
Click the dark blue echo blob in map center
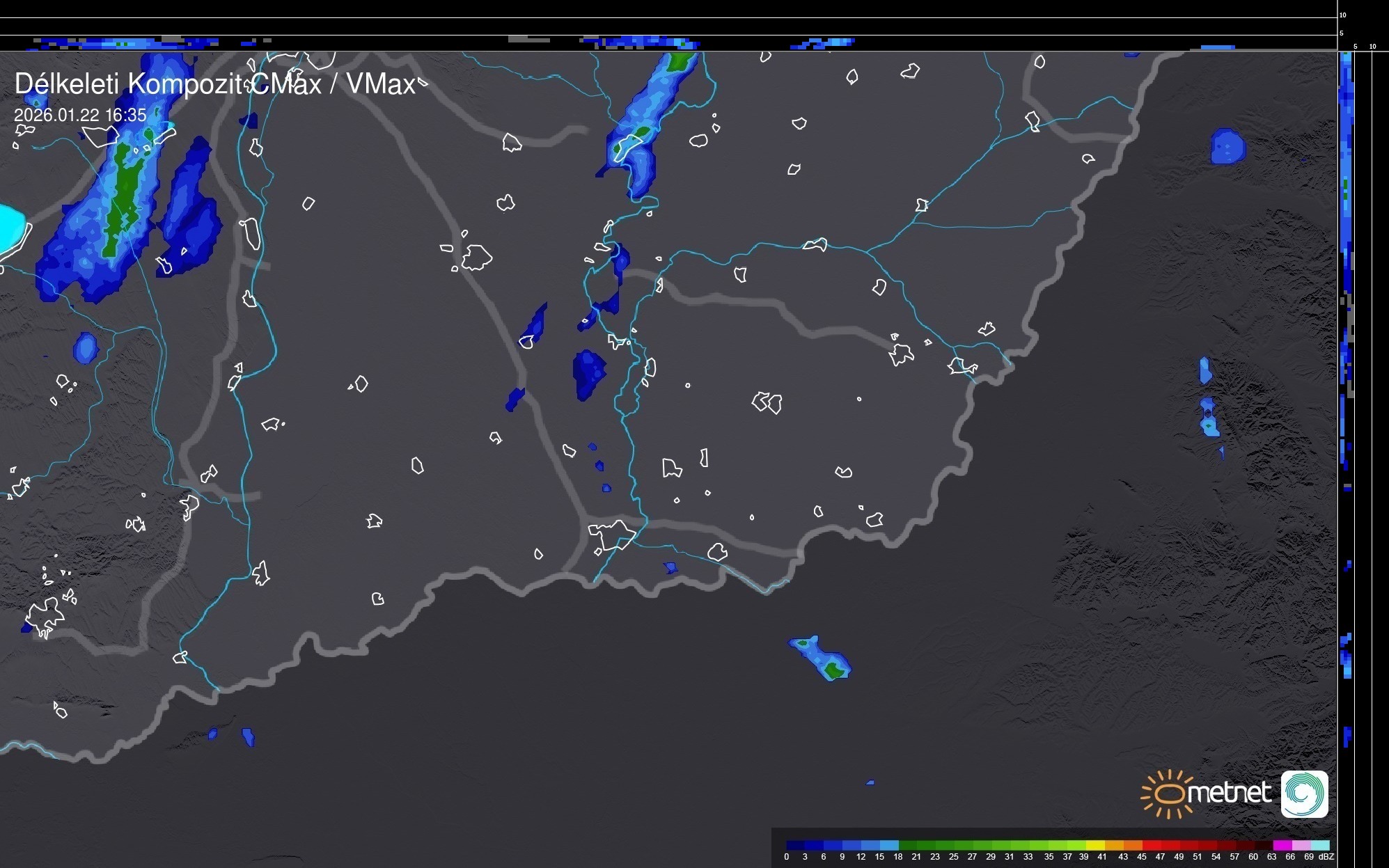(588, 373)
